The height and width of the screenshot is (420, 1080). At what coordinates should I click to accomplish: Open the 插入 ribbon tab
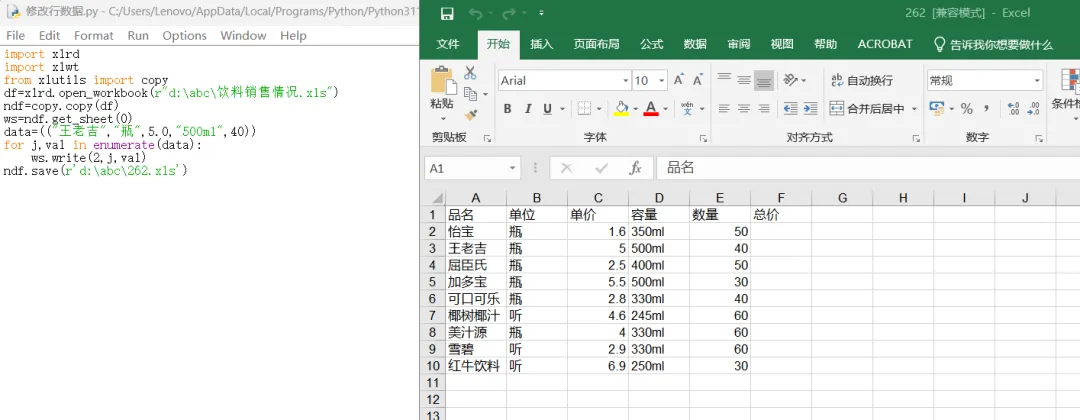point(541,44)
